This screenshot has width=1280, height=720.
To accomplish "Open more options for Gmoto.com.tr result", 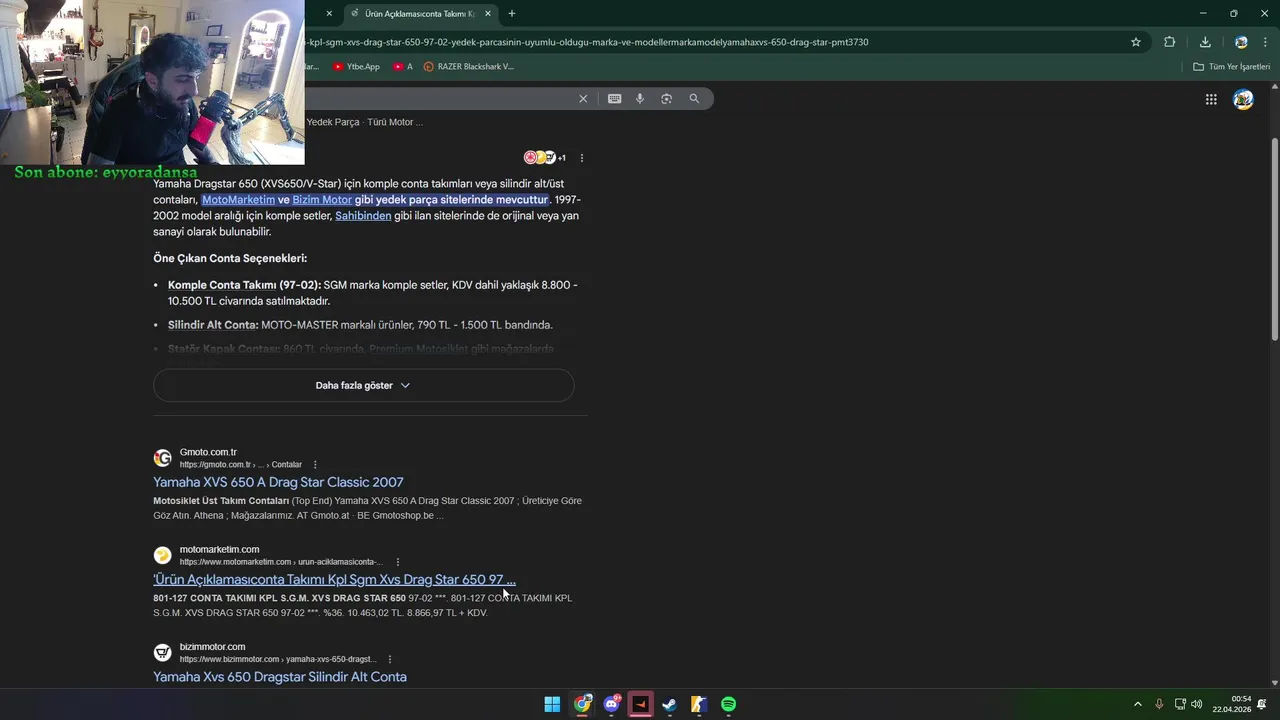I will pyautogui.click(x=315, y=464).
